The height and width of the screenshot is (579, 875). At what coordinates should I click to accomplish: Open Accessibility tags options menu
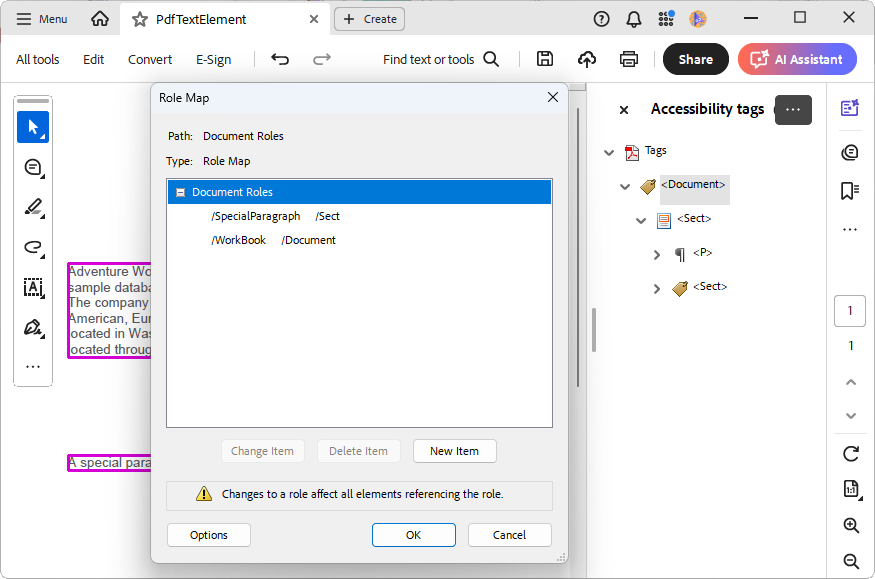(793, 109)
